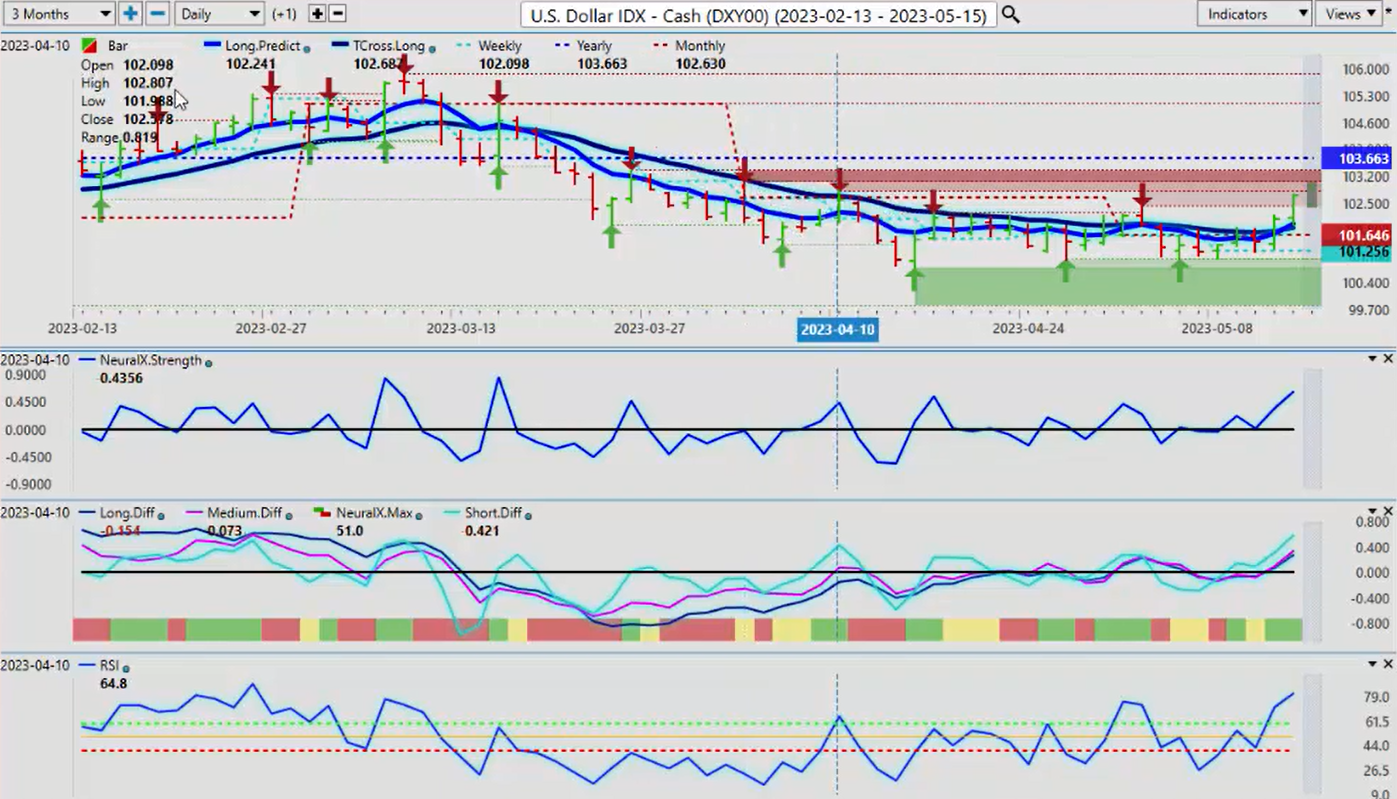Click the Weekly legend label
The height and width of the screenshot is (799, 1397).
coord(500,46)
